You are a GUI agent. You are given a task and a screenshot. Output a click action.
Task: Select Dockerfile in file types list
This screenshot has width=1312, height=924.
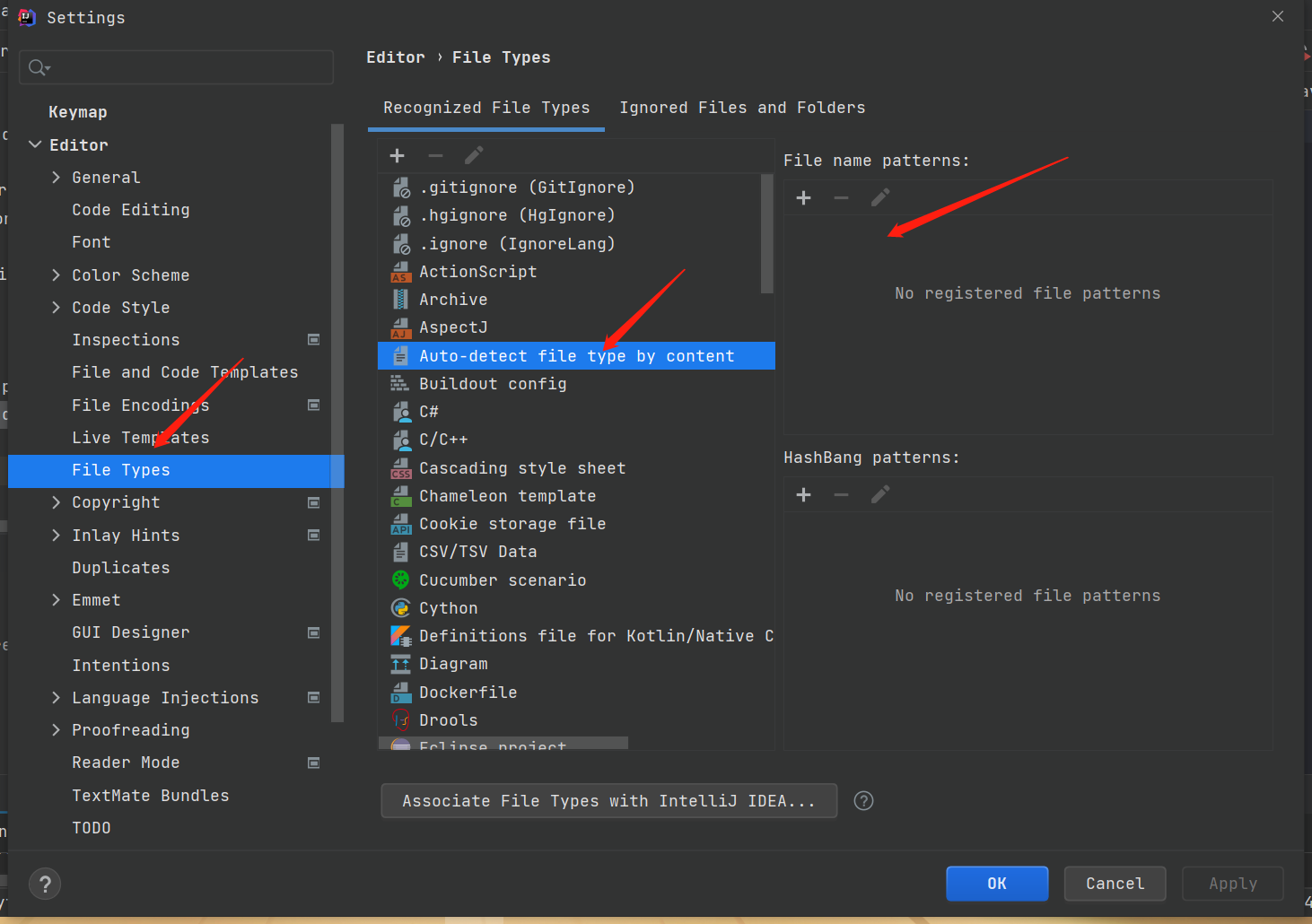[468, 693]
